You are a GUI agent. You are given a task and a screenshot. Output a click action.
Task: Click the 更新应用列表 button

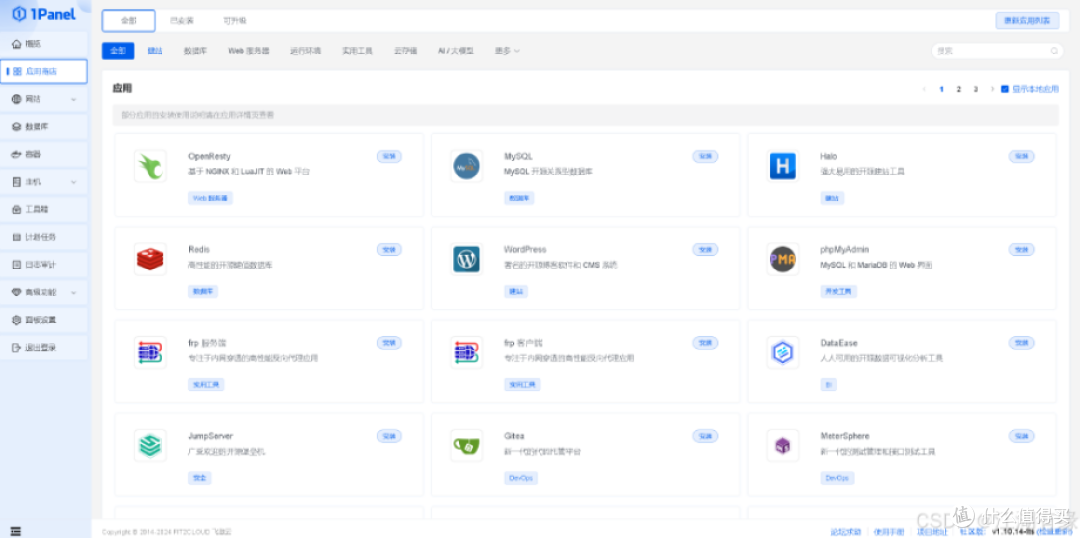point(1027,20)
